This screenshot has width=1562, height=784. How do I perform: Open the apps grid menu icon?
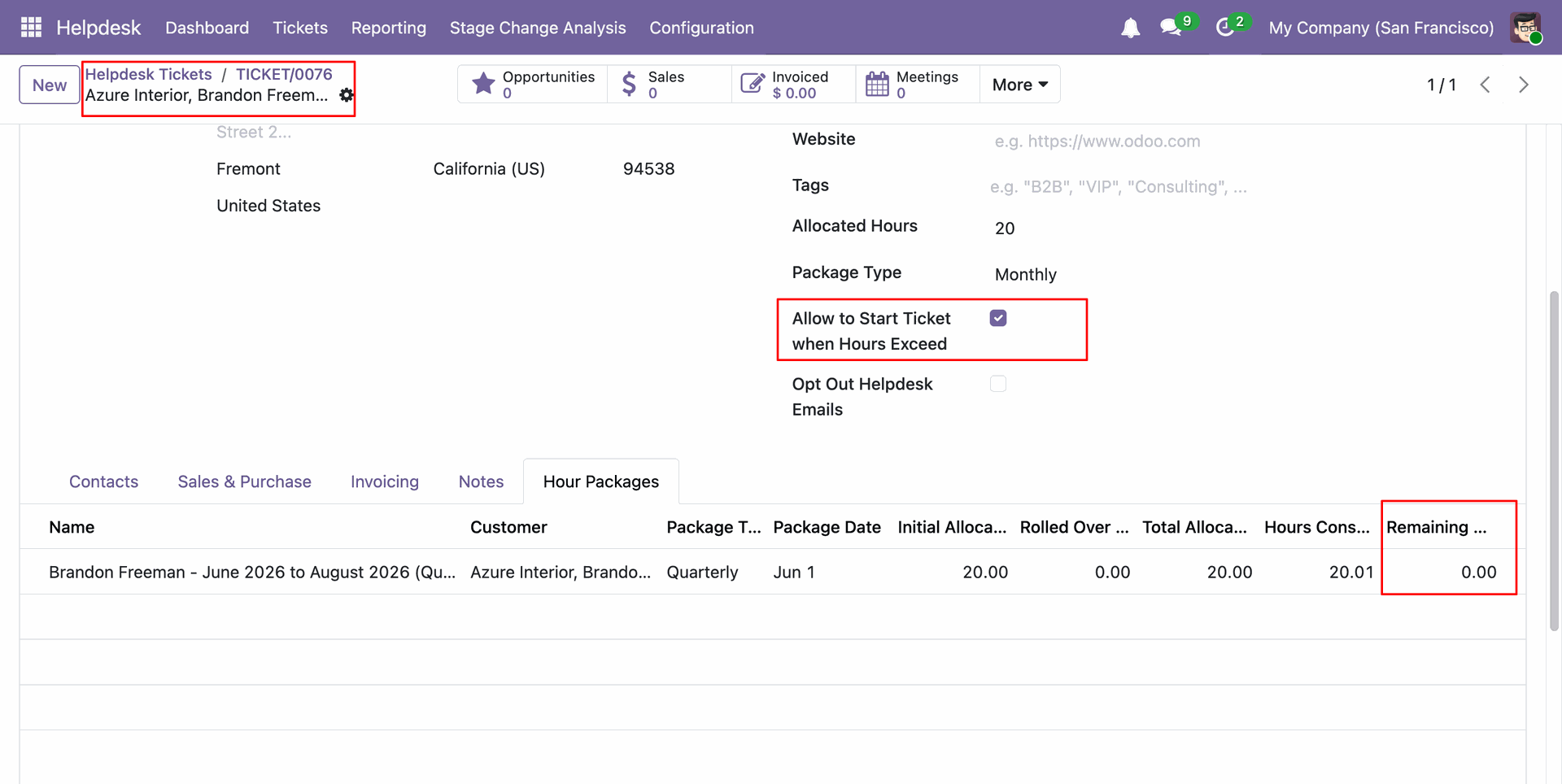click(x=31, y=28)
